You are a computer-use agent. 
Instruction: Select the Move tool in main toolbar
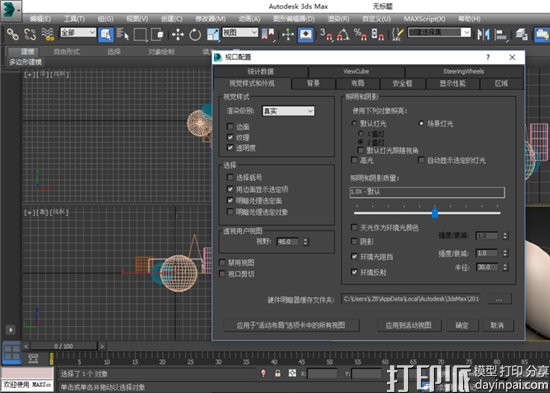[178, 34]
